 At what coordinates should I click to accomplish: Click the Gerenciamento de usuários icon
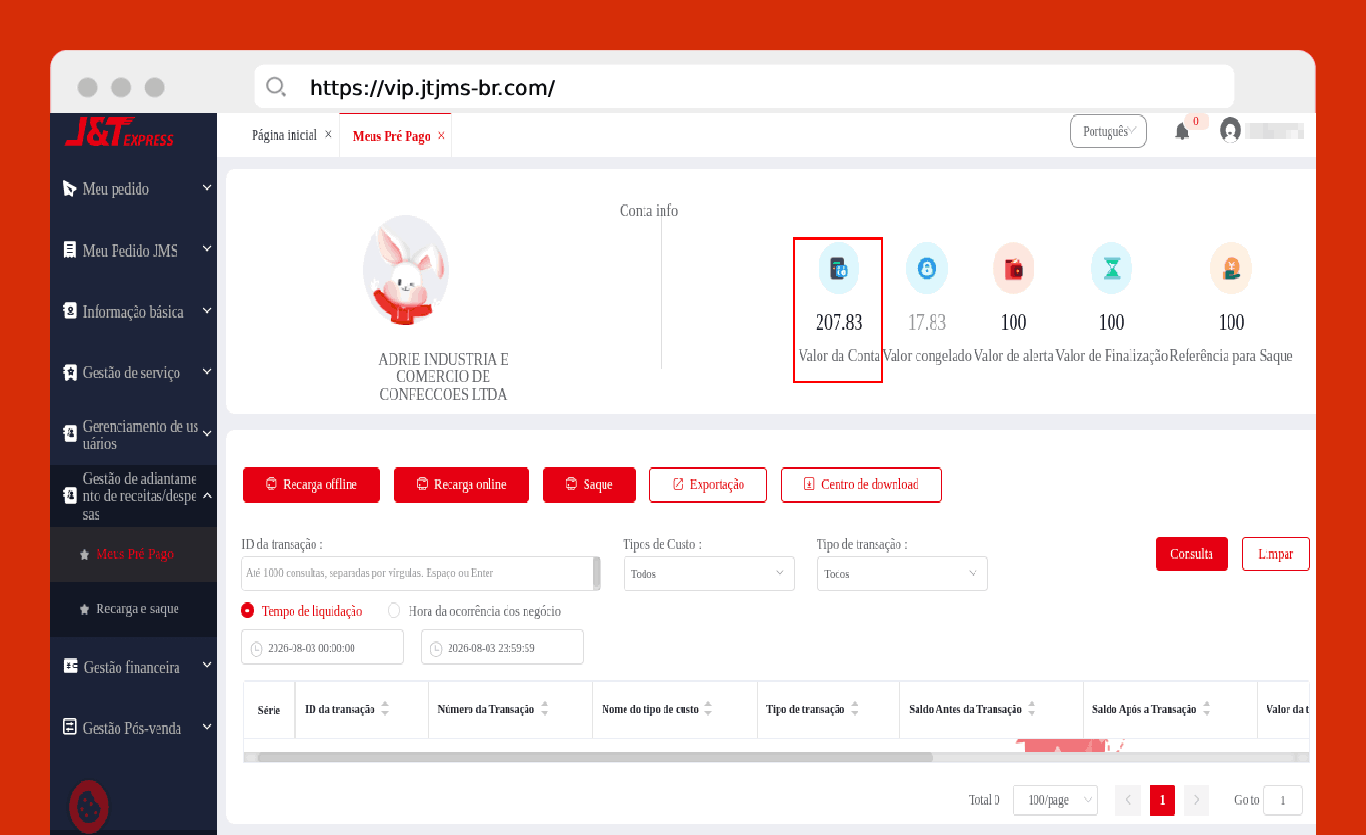tap(69, 434)
